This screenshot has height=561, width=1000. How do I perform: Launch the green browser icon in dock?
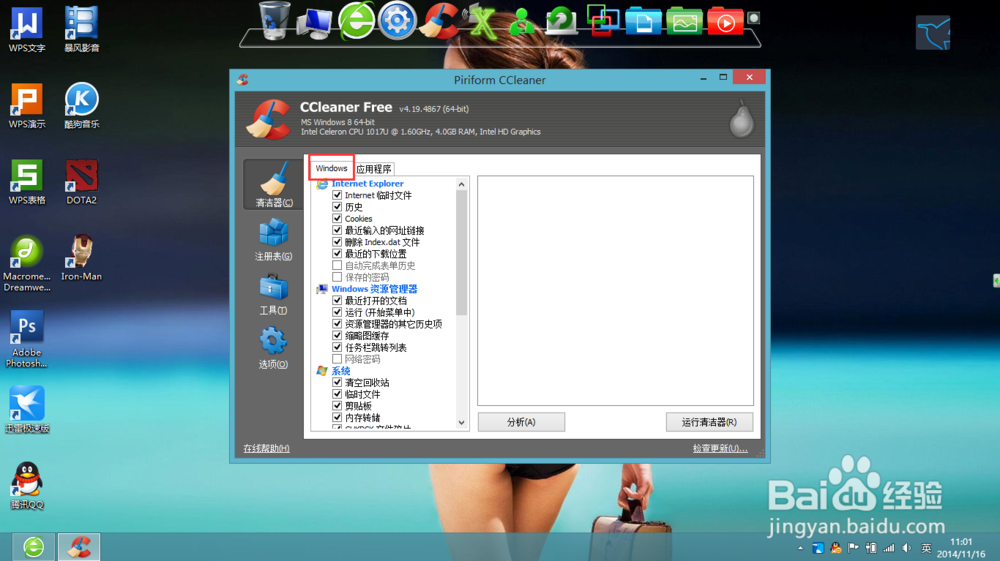[x=356, y=20]
